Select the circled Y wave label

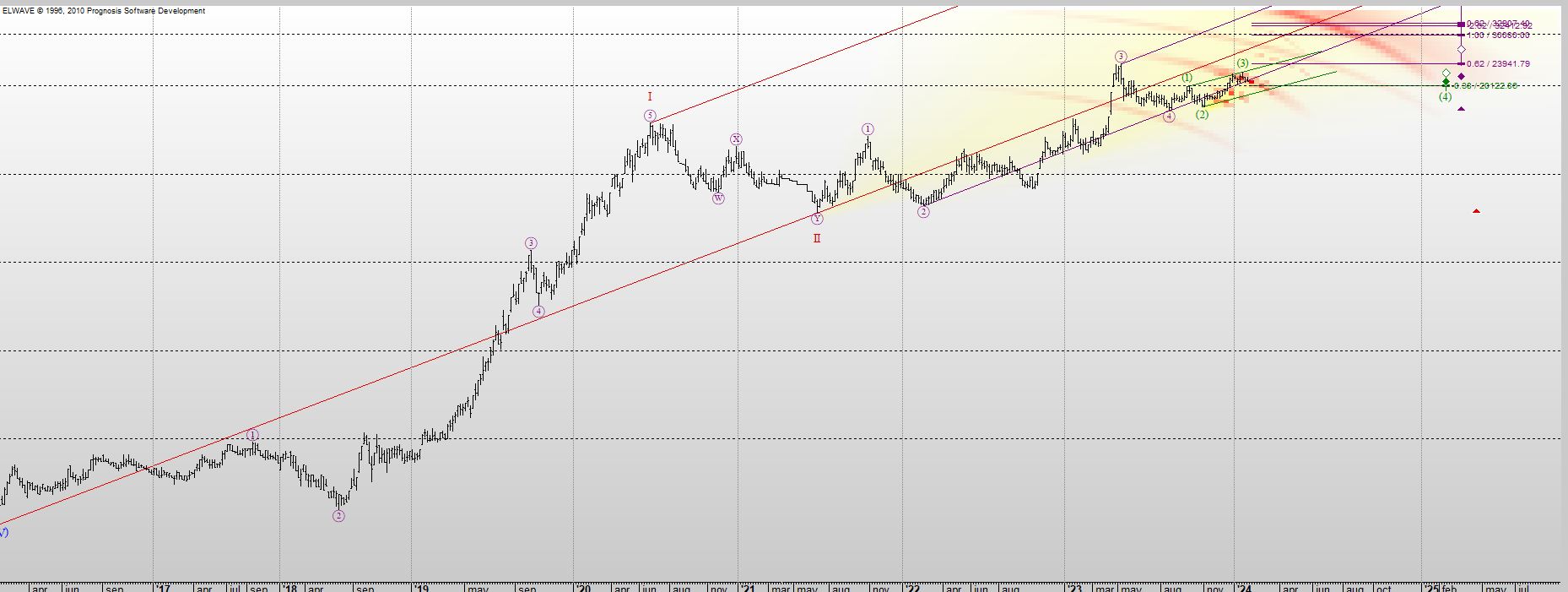coord(817,219)
